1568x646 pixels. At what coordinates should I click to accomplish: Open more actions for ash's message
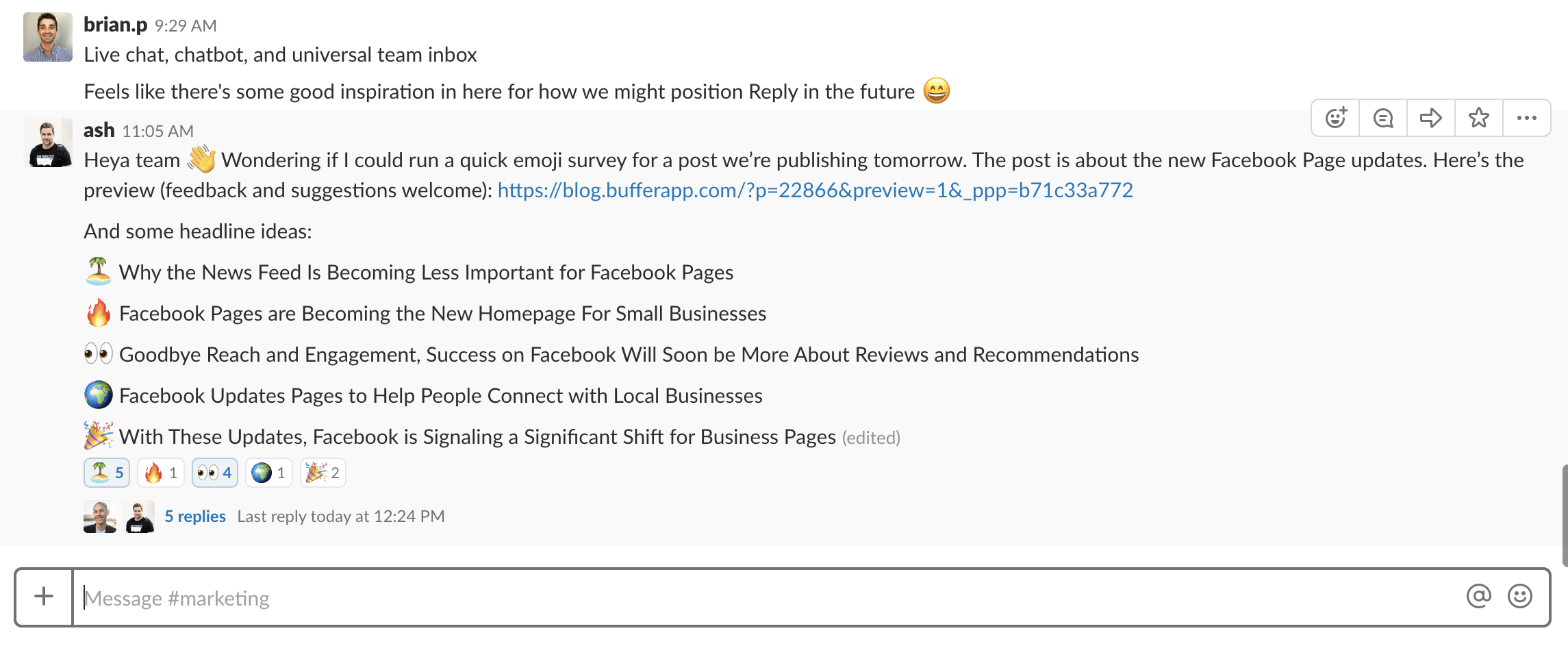coord(1526,117)
